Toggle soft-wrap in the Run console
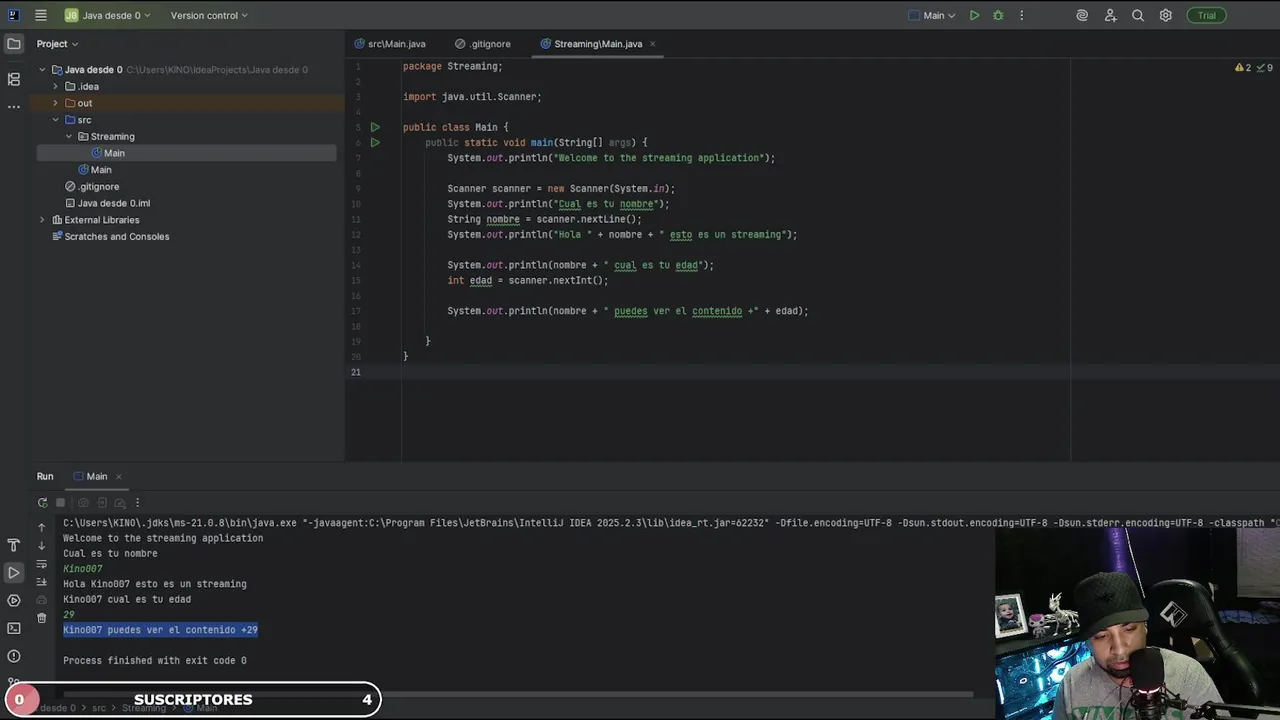 pos(42,564)
